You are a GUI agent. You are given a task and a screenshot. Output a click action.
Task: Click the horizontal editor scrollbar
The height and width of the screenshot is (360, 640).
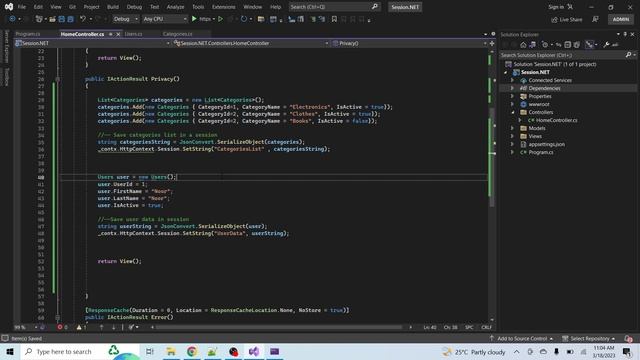[x=278, y=327]
